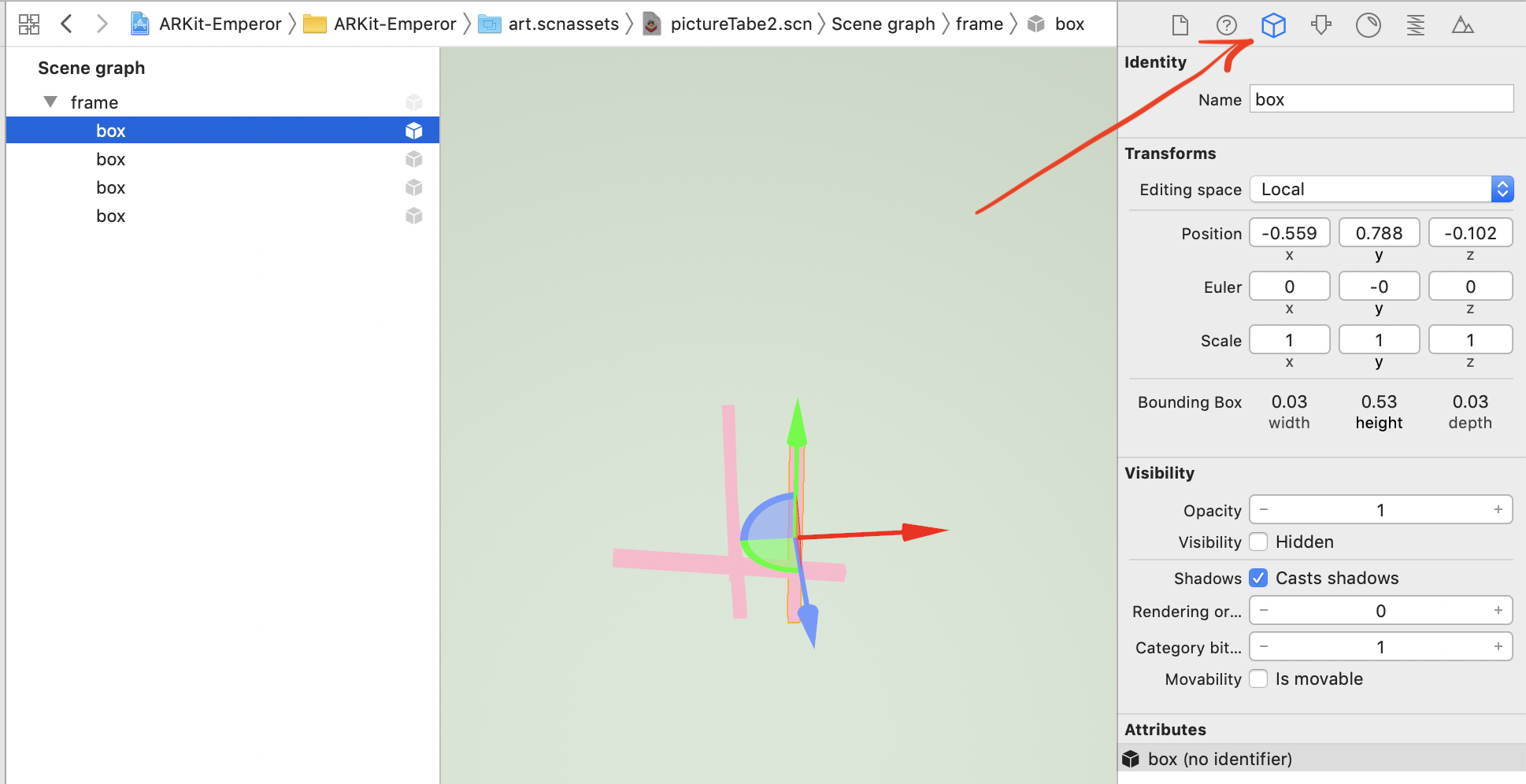Open the Editing space dropdown

coord(1381,189)
